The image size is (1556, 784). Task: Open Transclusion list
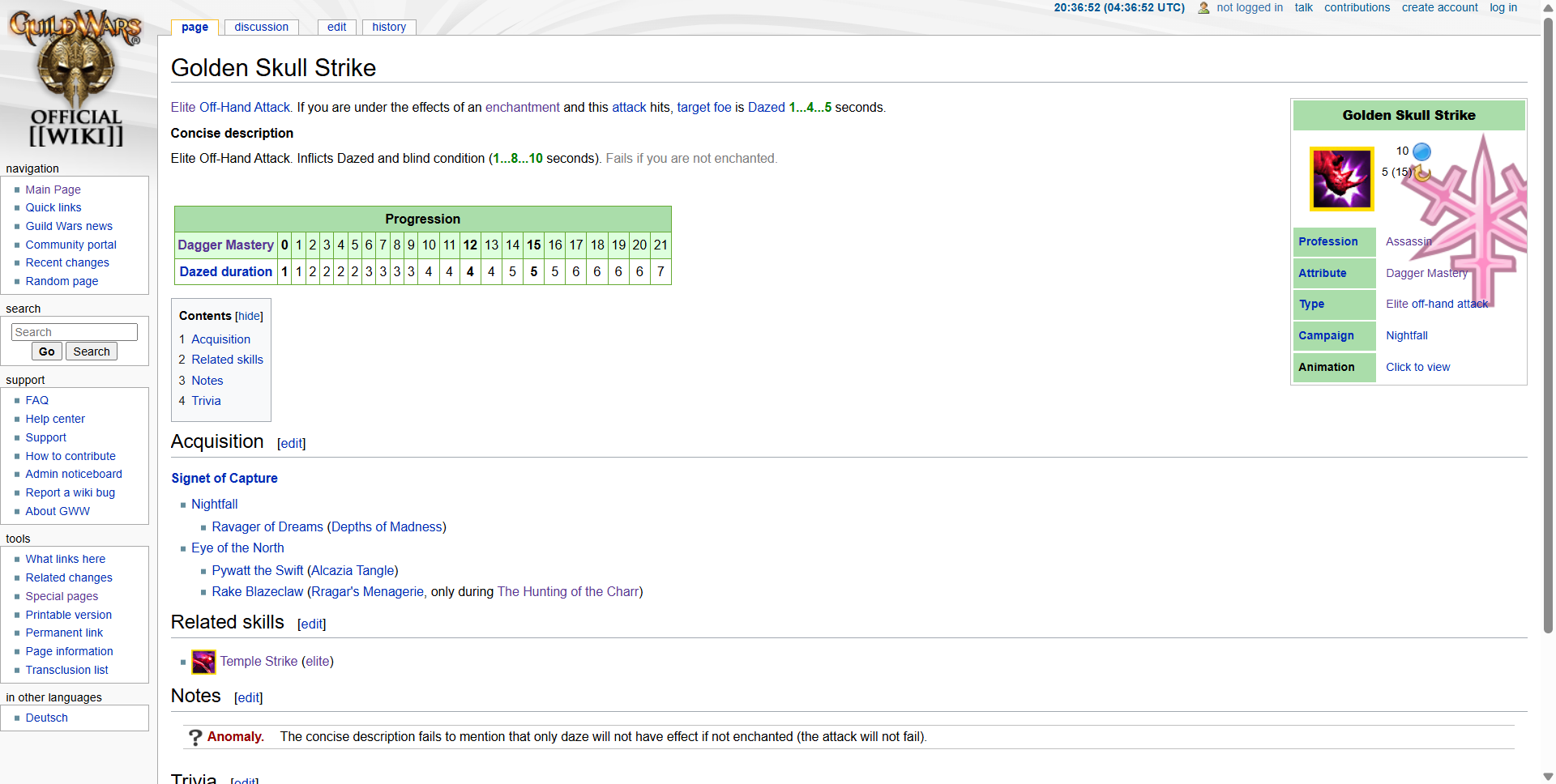(66, 670)
